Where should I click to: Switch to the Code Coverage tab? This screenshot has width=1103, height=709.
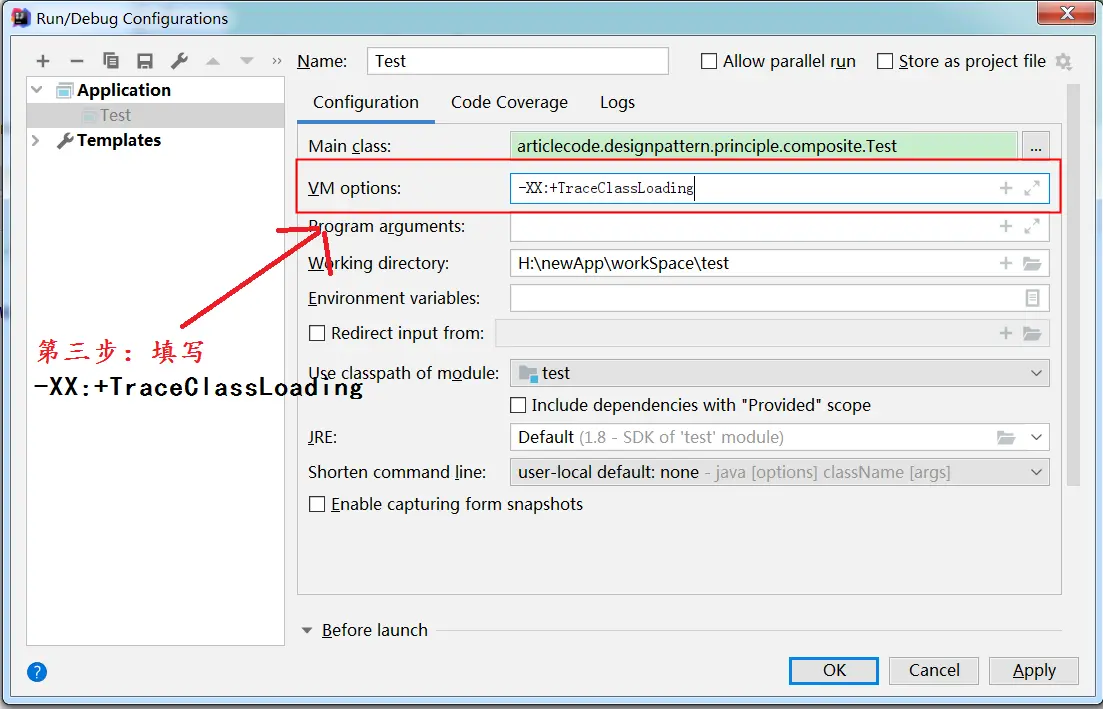click(x=509, y=103)
